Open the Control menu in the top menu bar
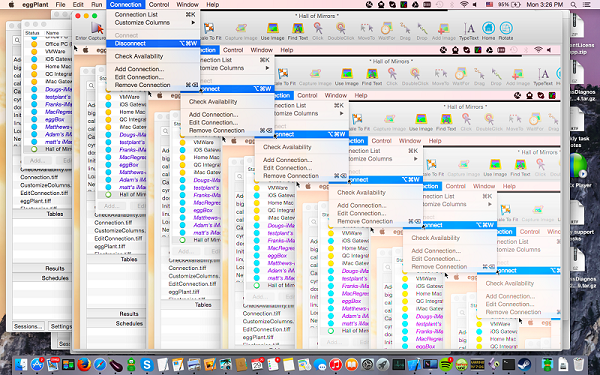The height and width of the screenshot is (375, 600). 158,5
